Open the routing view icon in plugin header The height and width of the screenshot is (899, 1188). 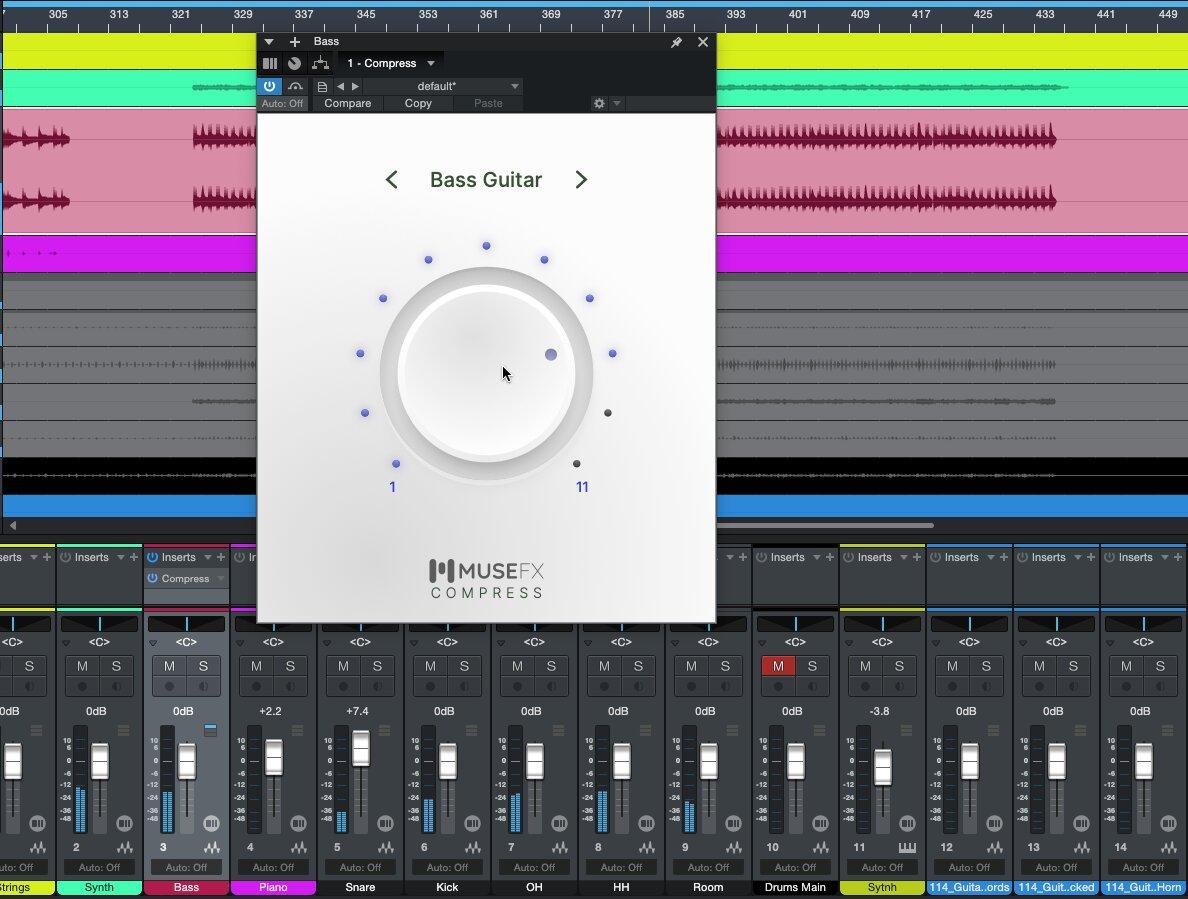pyautogui.click(x=320, y=64)
